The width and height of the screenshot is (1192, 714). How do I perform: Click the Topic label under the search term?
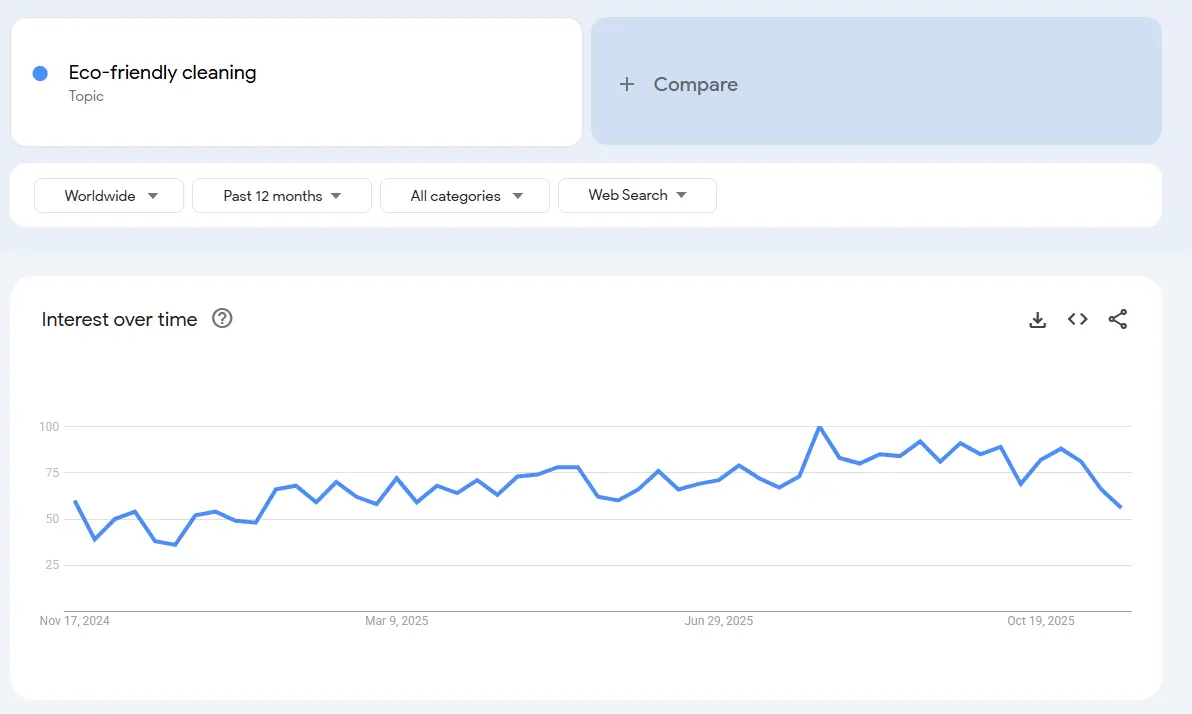tap(86, 96)
